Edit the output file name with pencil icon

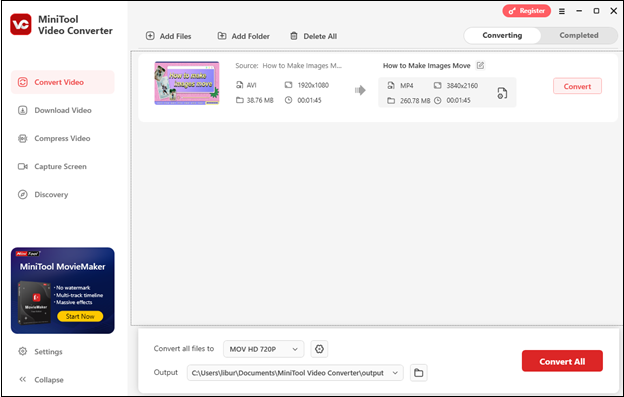[480, 65]
